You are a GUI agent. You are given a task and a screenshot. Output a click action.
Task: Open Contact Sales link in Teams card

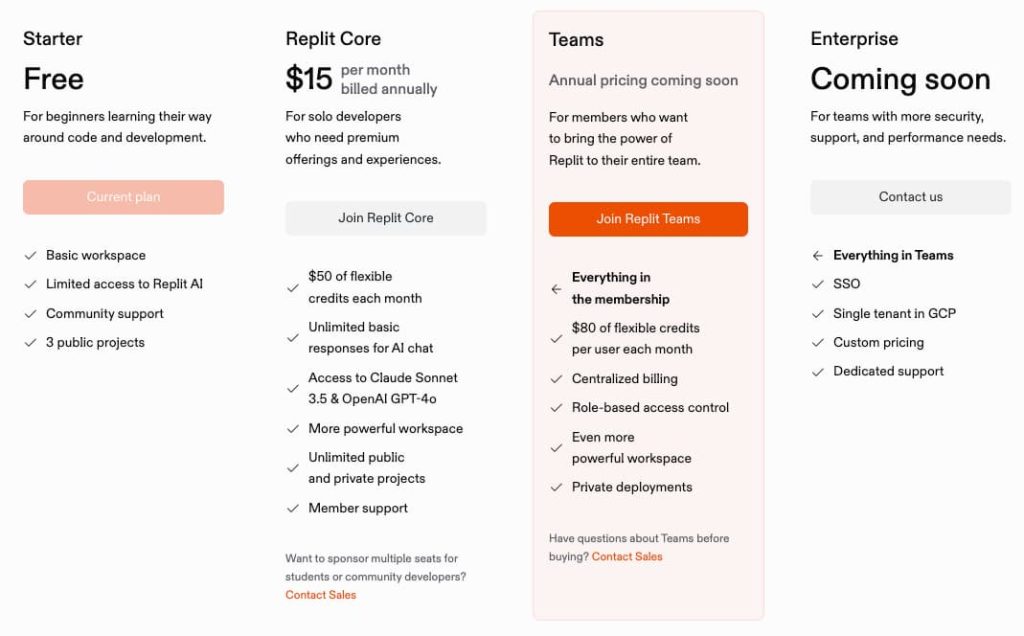[627, 557]
